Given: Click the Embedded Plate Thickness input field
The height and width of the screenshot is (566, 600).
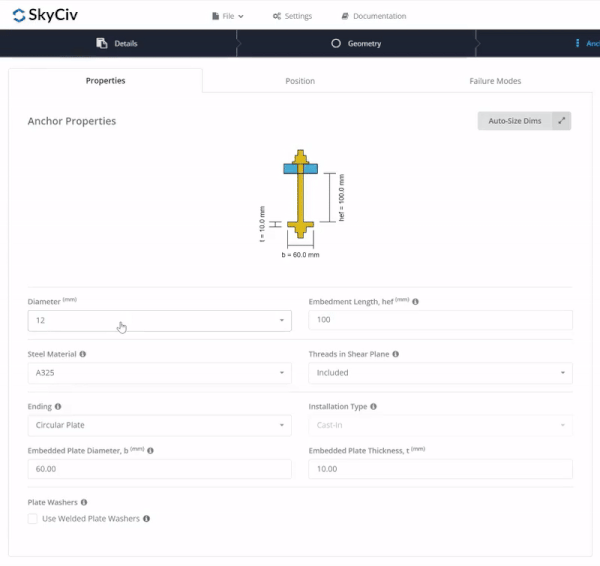Looking at the screenshot, I should [440, 469].
